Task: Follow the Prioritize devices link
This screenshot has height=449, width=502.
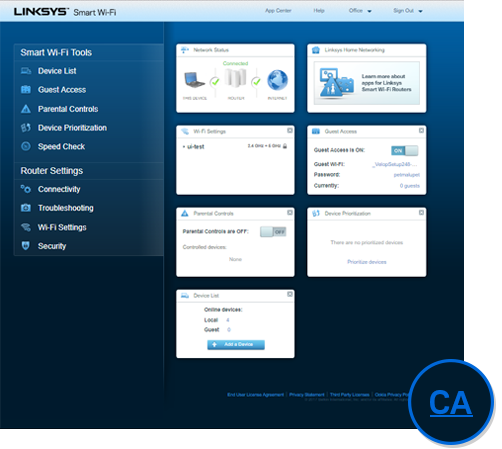Action: [367, 262]
